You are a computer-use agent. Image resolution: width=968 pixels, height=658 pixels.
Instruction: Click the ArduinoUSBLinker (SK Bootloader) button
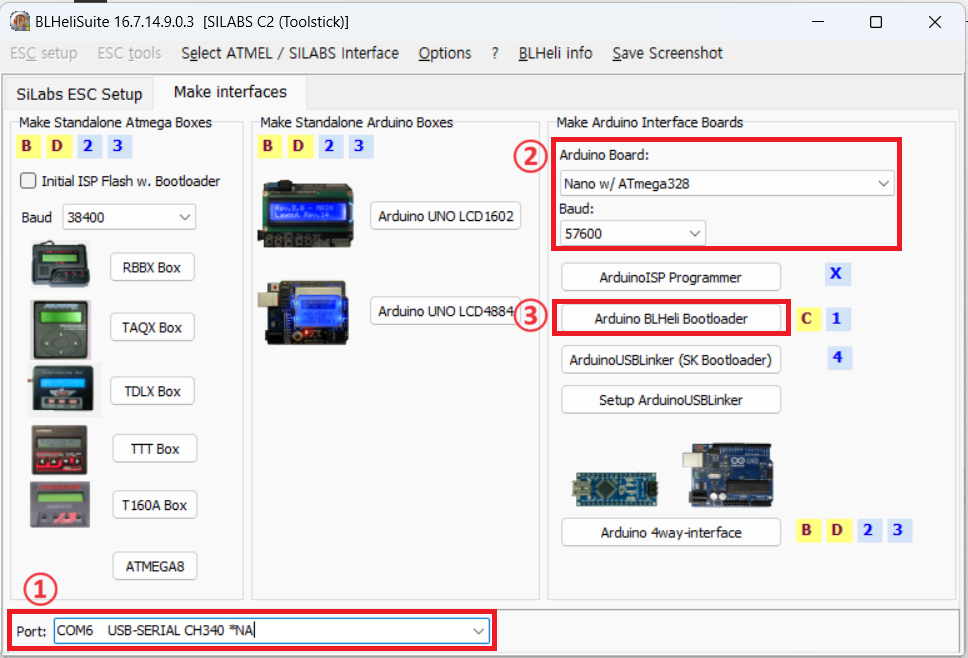(x=670, y=360)
